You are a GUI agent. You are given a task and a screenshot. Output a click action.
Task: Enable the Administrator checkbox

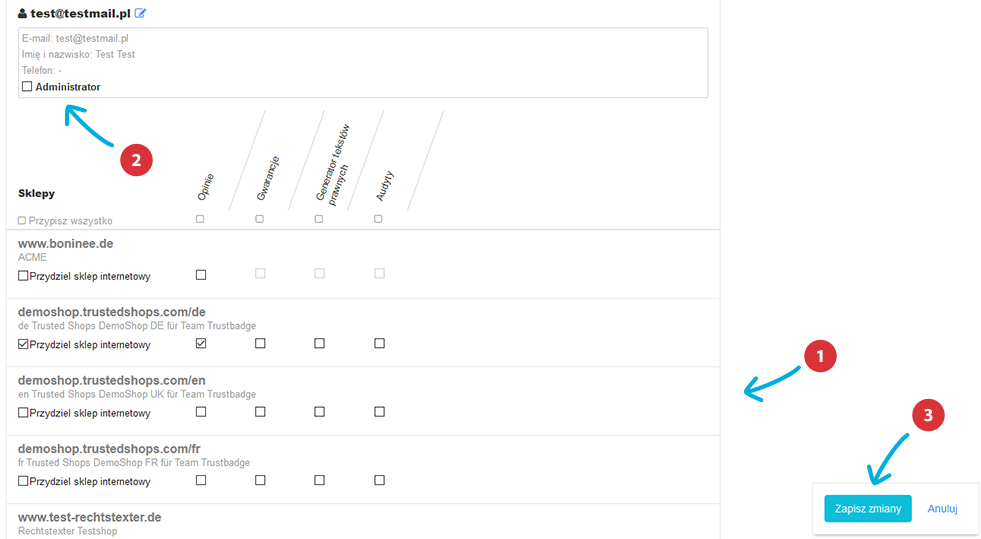[27, 86]
